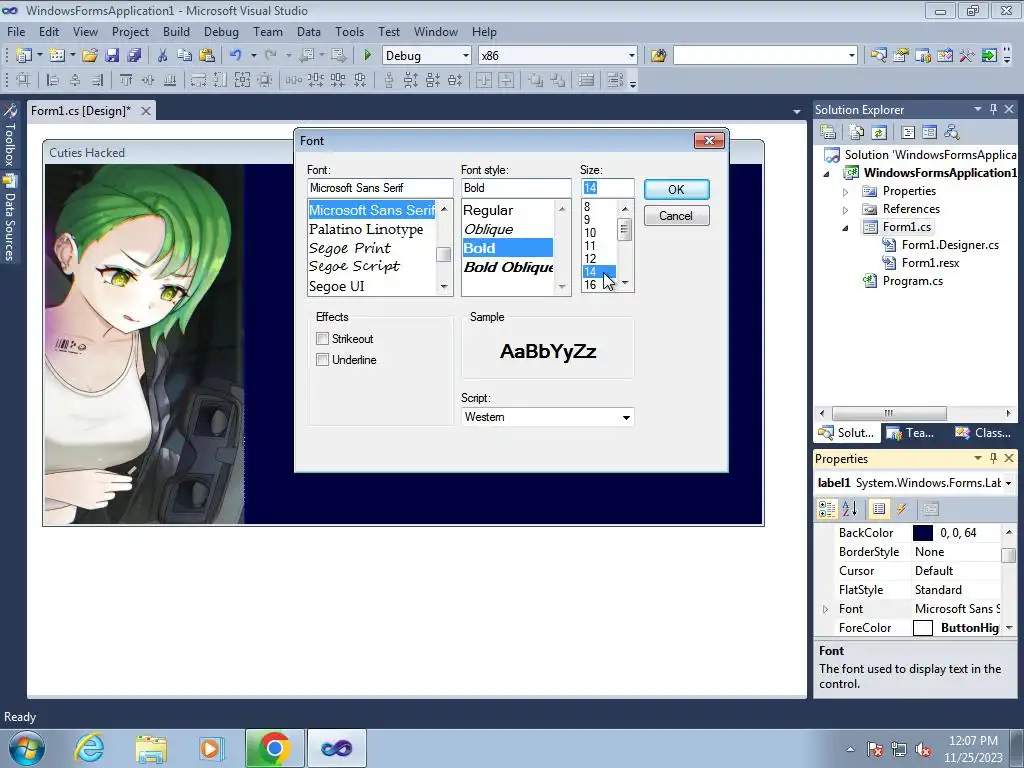Click the Align Lefts layout icon
This screenshot has height=768, width=1024.
53,80
